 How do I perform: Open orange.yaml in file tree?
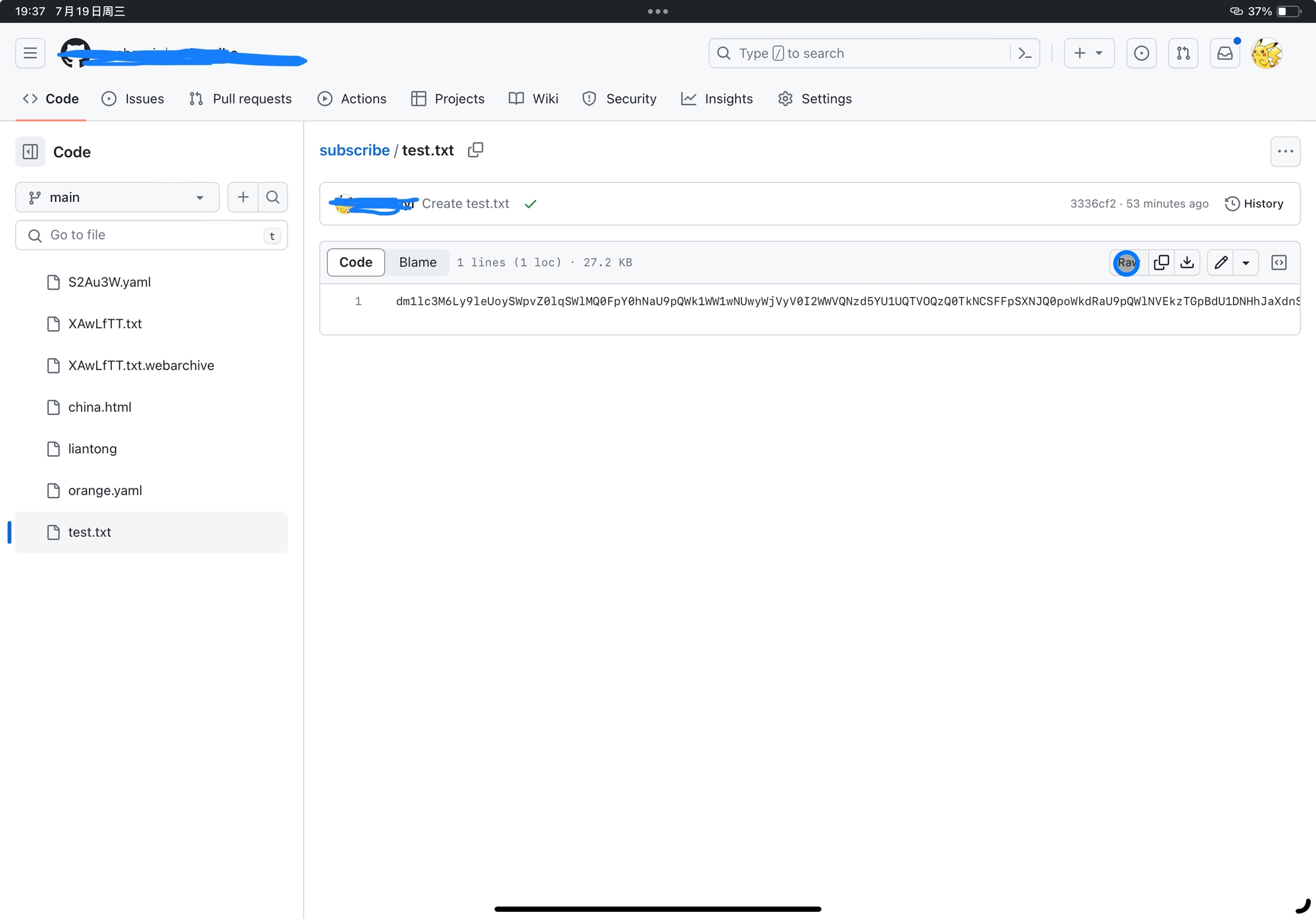[x=105, y=491]
